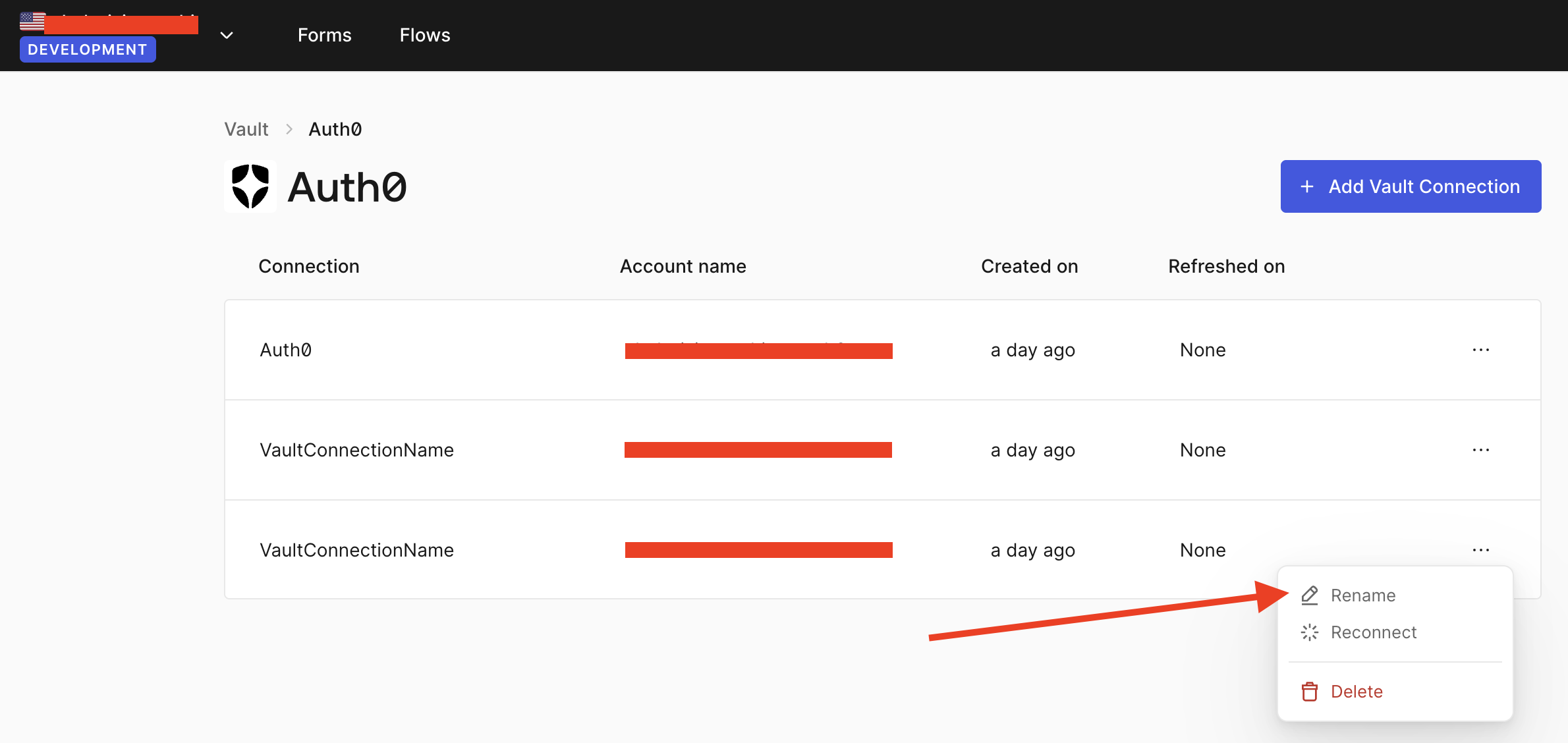Open the last VaultConnectionName row options menu
1568x743 pixels.
1480,550
